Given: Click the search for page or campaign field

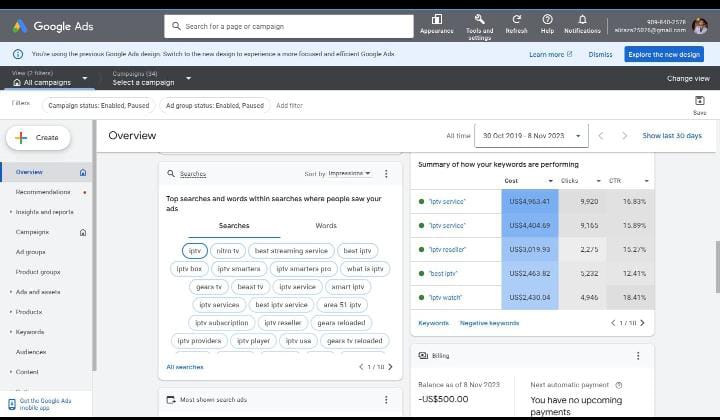Looking at the screenshot, I should coord(289,27).
